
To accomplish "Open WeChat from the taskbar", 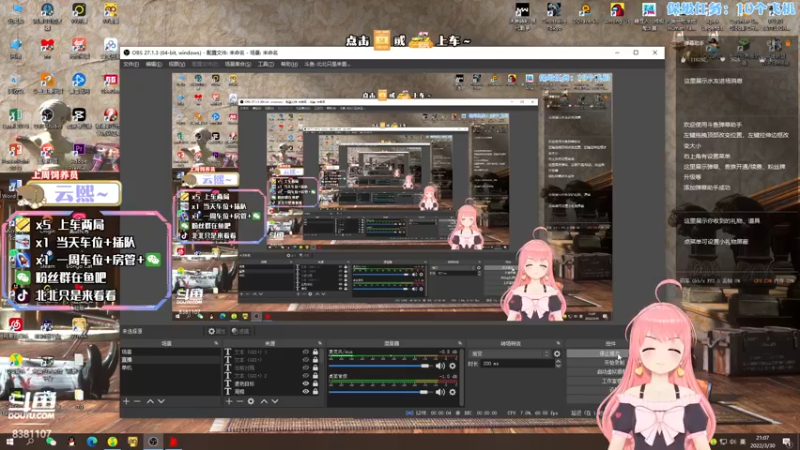I will [51, 442].
